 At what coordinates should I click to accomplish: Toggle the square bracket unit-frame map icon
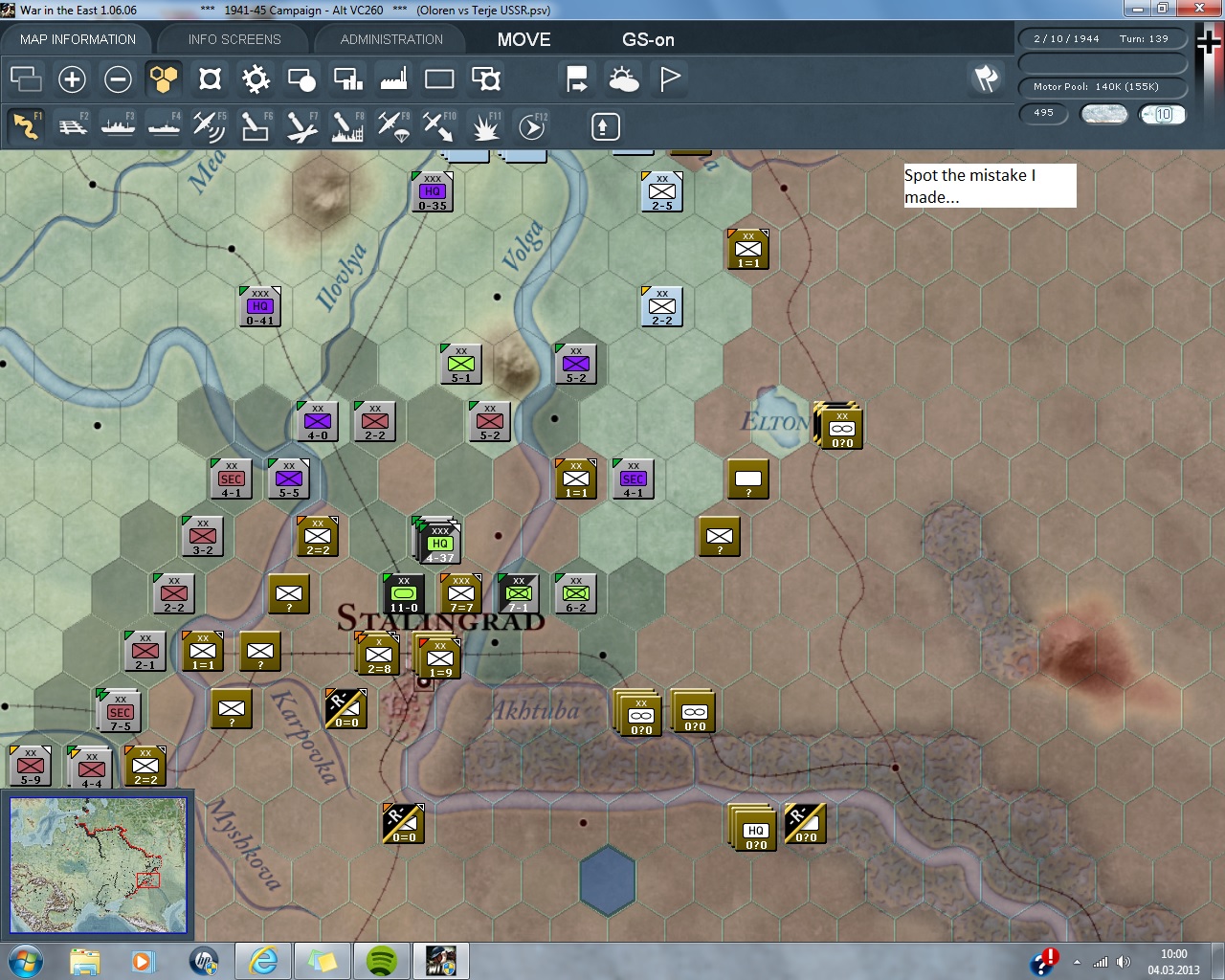[x=210, y=79]
